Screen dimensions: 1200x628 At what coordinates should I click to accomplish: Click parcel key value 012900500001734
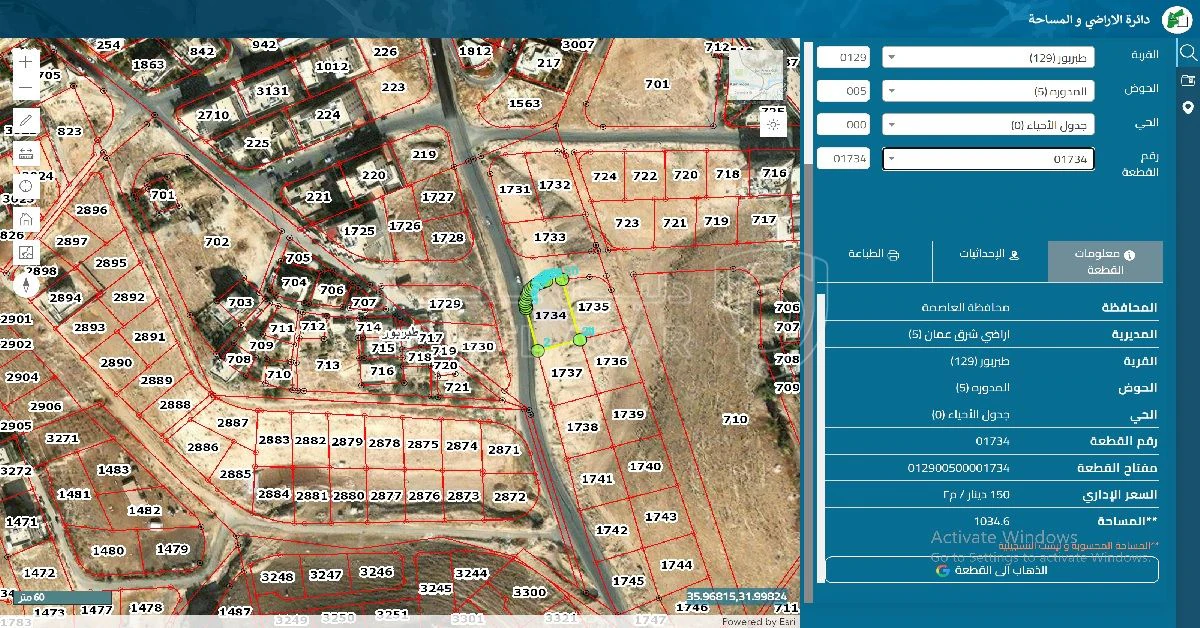[x=958, y=468]
